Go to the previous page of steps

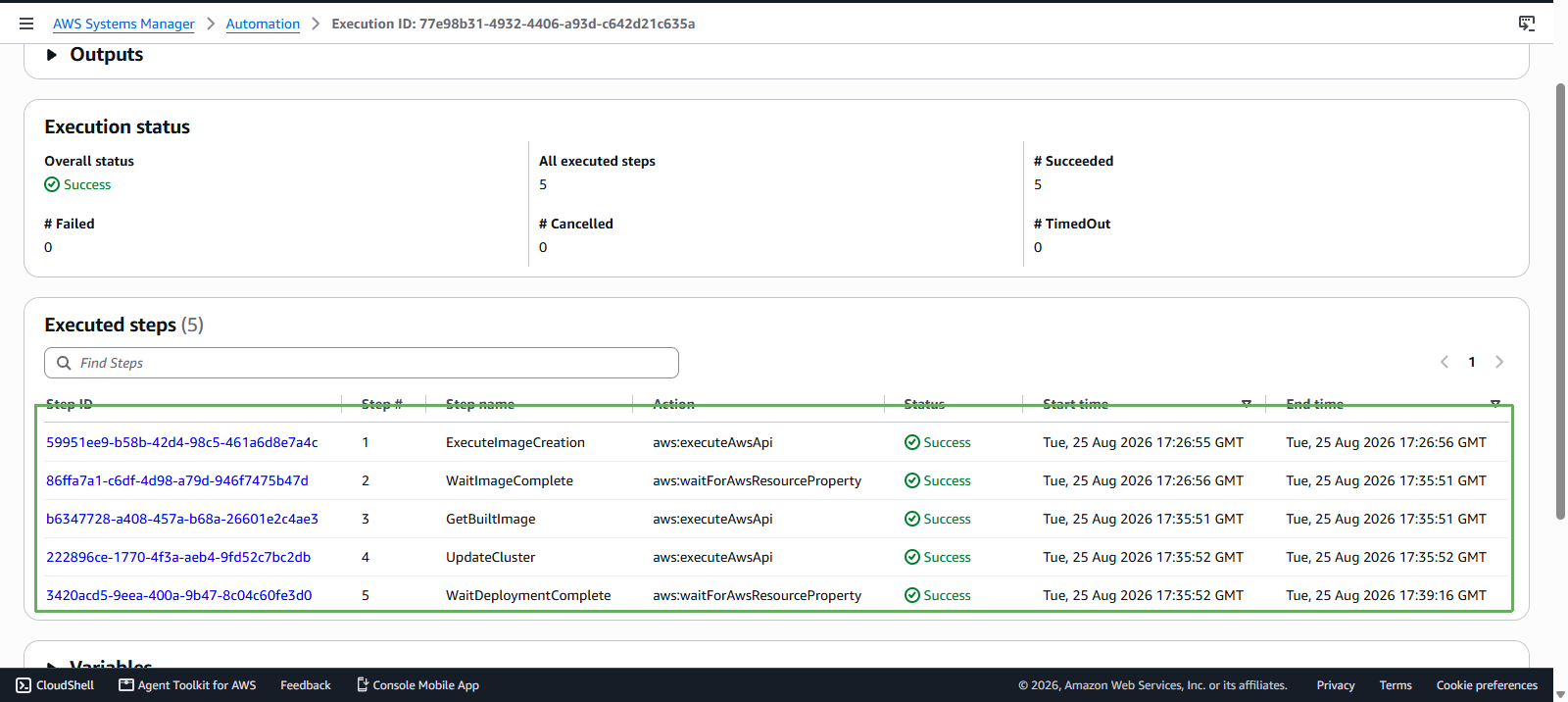tap(1444, 362)
